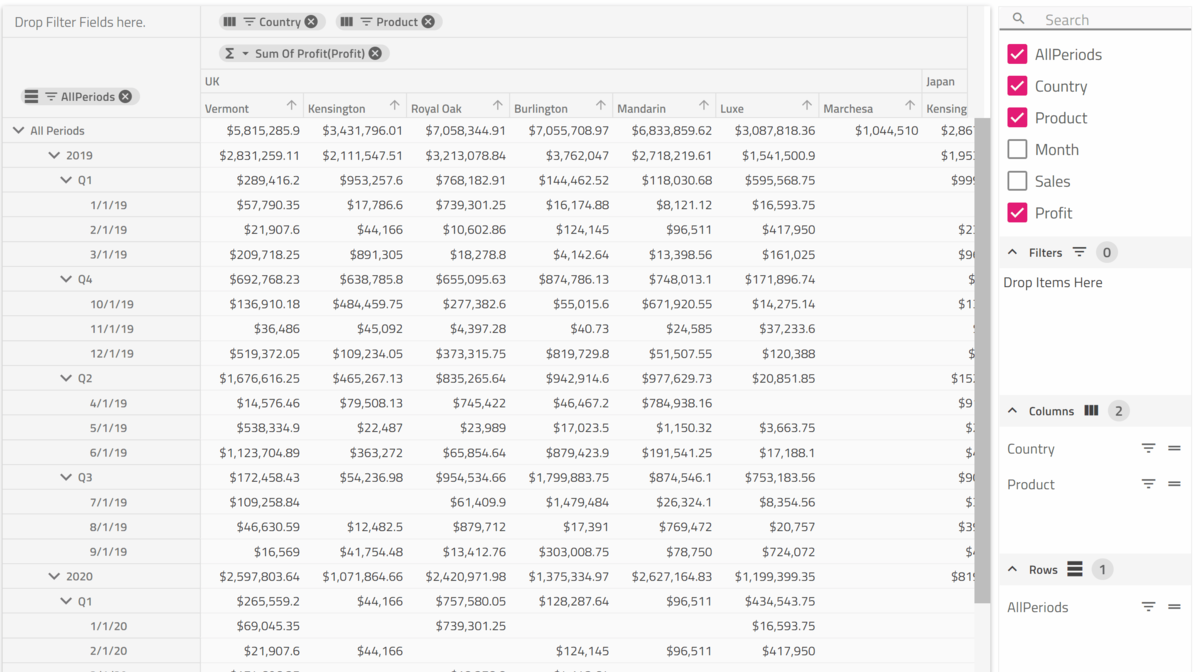Screen dimensions: 1200x672
Task: Click the columns icon beside Columns heading
Action: (1091, 411)
